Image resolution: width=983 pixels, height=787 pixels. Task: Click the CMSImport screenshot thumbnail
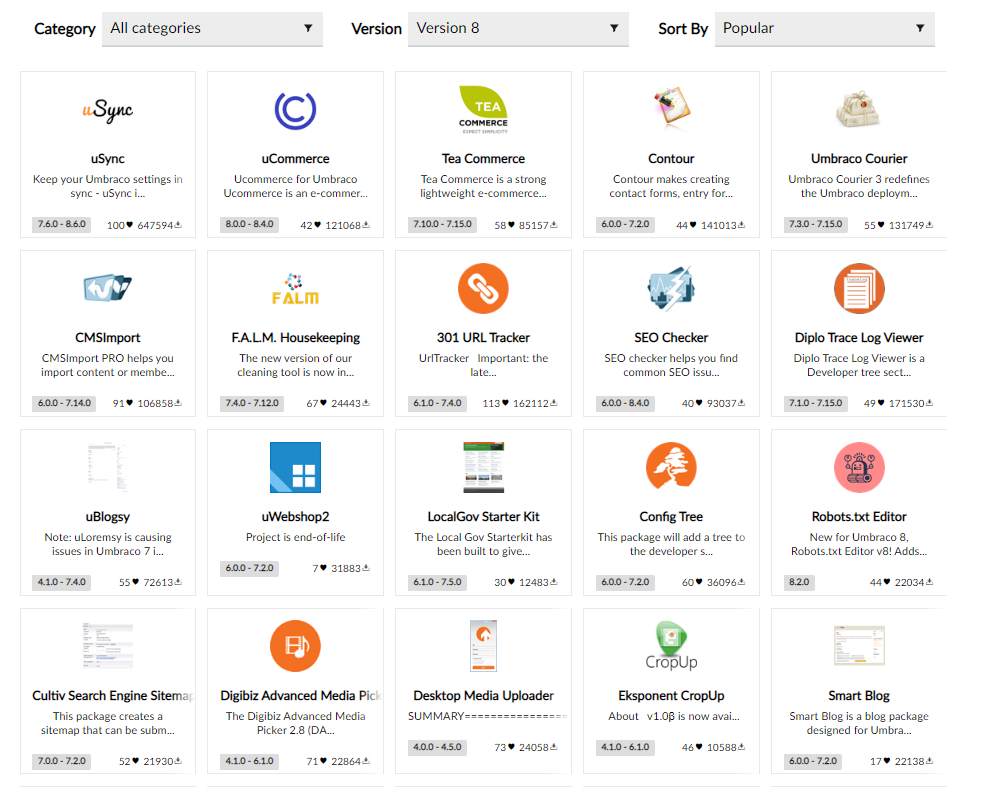pyautogui.click(x=107, y=284)
